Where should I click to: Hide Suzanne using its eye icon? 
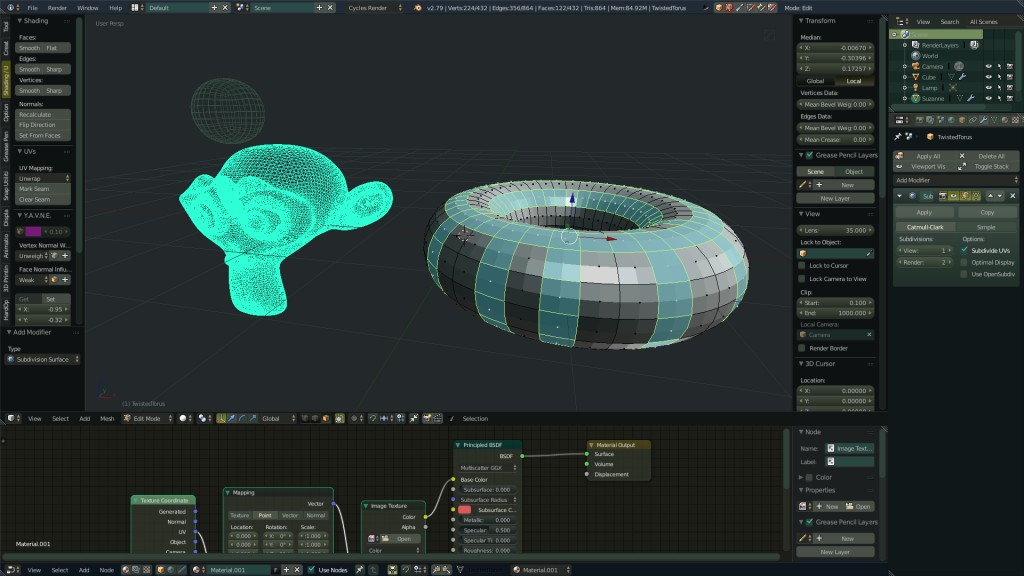tap(988, 98)
